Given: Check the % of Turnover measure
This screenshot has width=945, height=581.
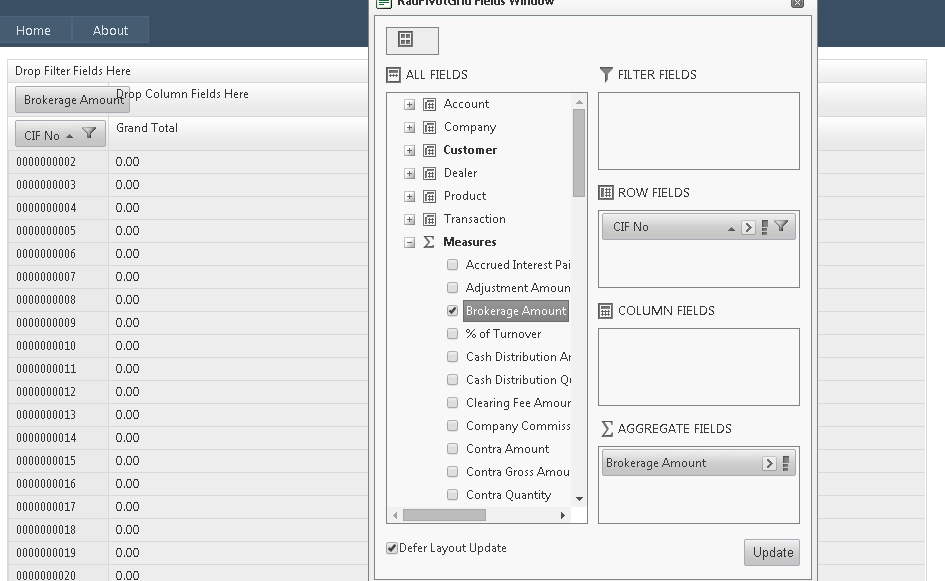Looking at the screenshot, I should pyautogui.click(x=453, y=334).
